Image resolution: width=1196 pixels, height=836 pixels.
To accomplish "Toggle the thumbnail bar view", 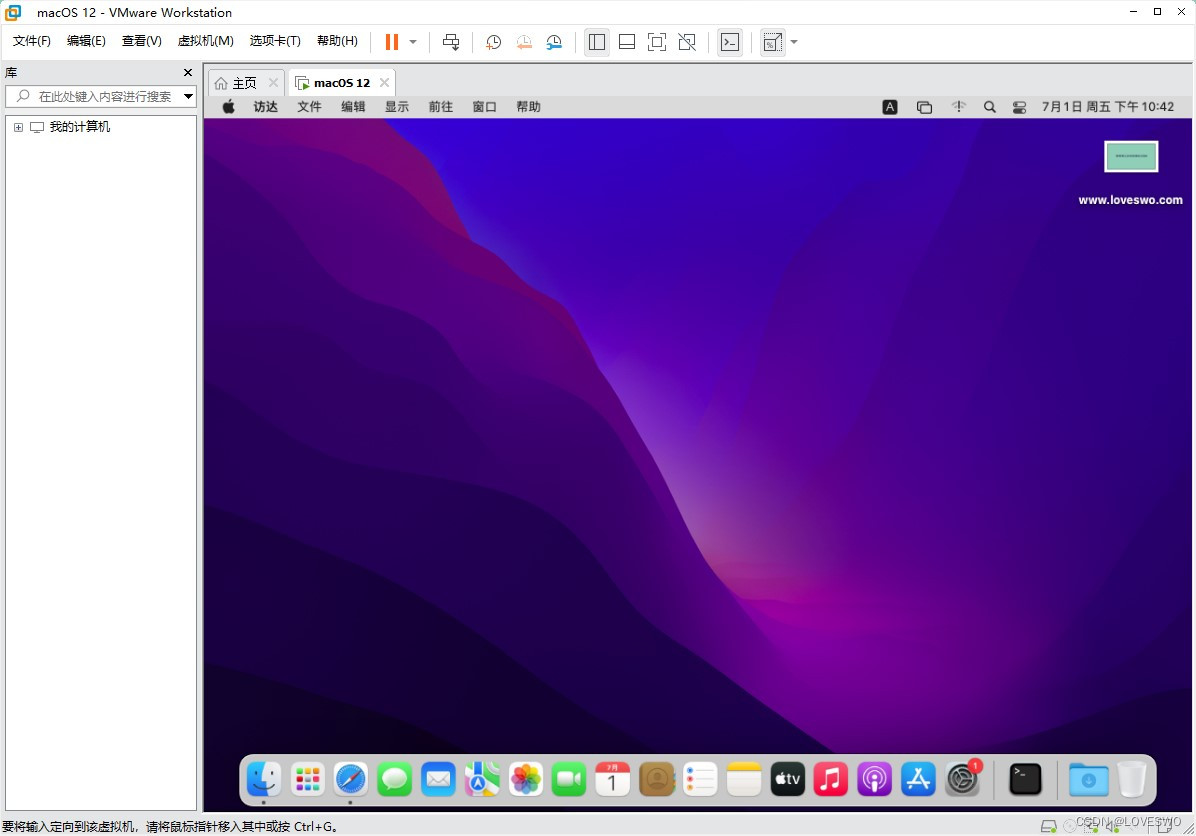I will point(627,42).
